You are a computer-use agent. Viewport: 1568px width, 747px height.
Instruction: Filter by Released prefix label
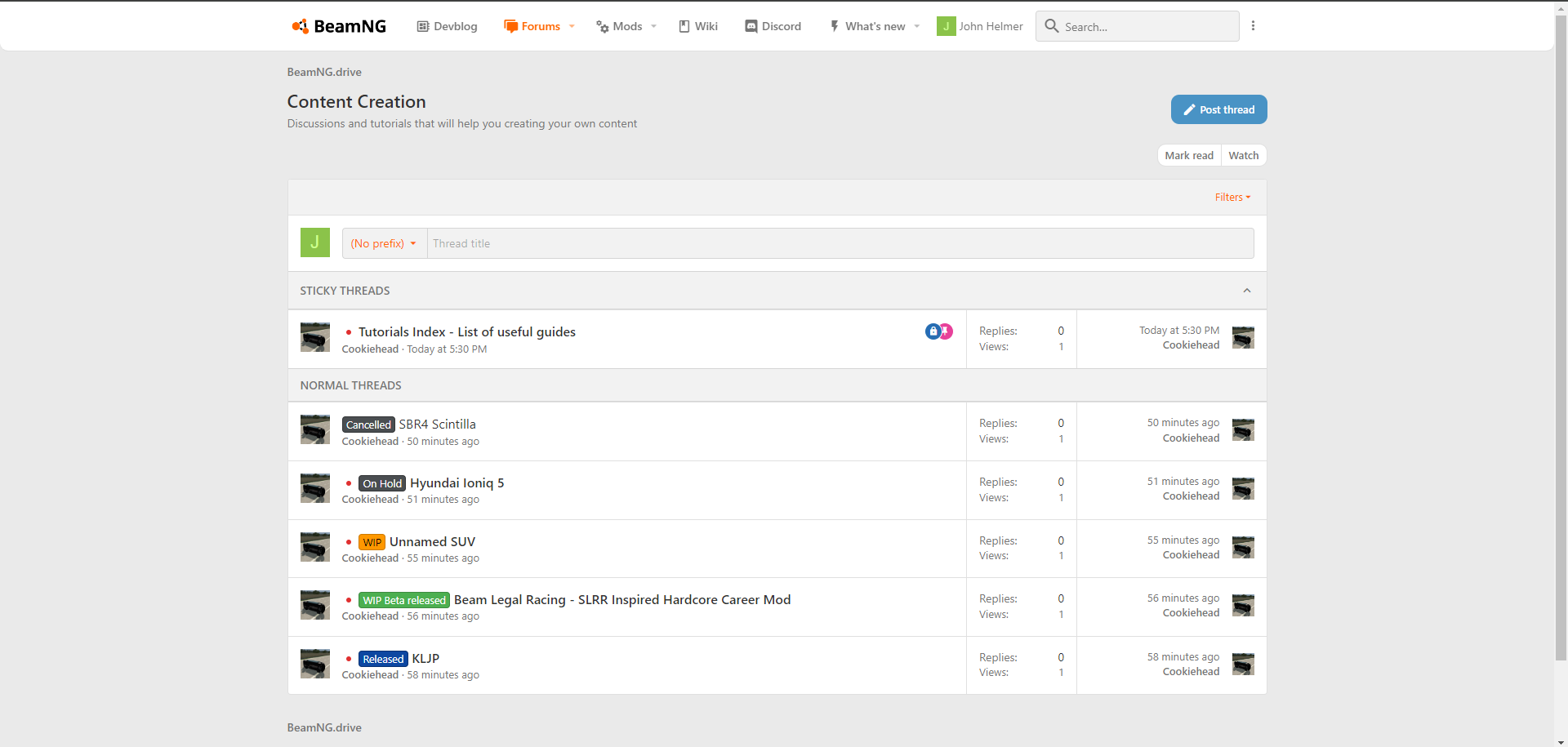click(x=383, y=659)
